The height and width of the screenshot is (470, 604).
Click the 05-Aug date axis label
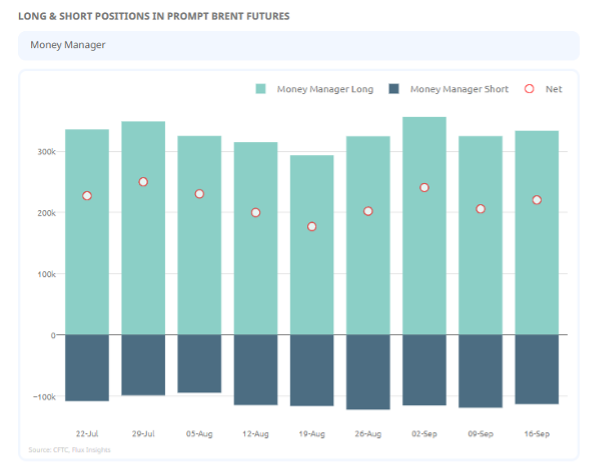(x=199, y=434)
